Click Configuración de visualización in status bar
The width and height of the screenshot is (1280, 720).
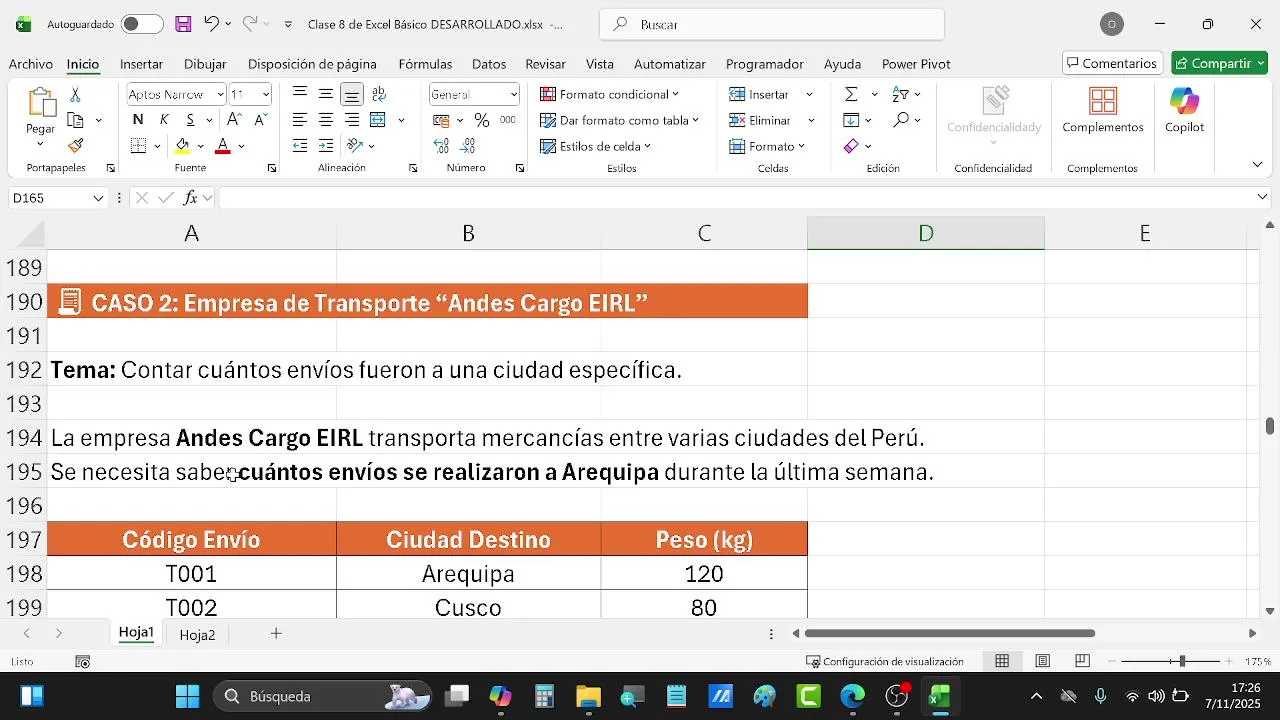pyautogui.click(x=885, y=661)
